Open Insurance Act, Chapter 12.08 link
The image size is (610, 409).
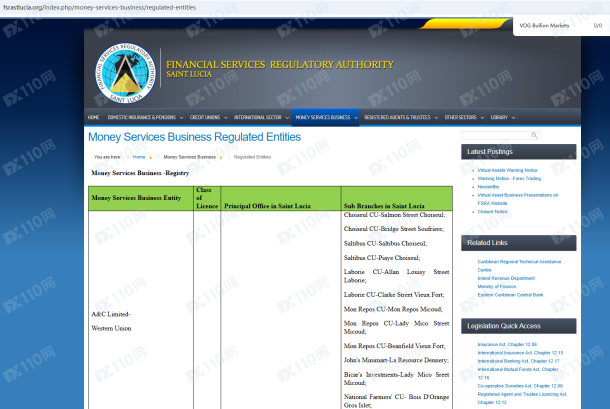point(507,344)
